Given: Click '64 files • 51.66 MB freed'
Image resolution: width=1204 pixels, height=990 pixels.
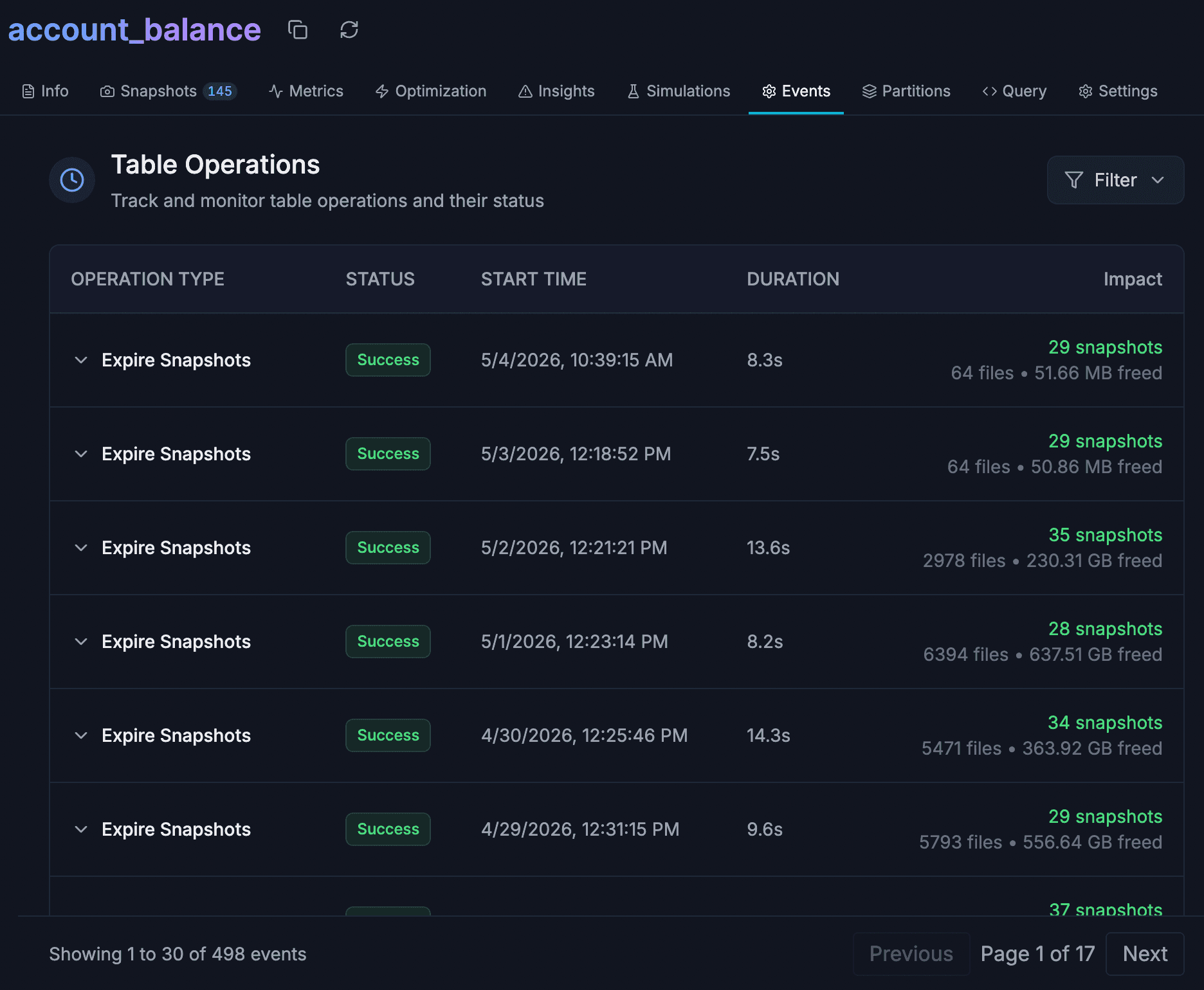Looking at the screenshot, I should tap(1056, 373).
